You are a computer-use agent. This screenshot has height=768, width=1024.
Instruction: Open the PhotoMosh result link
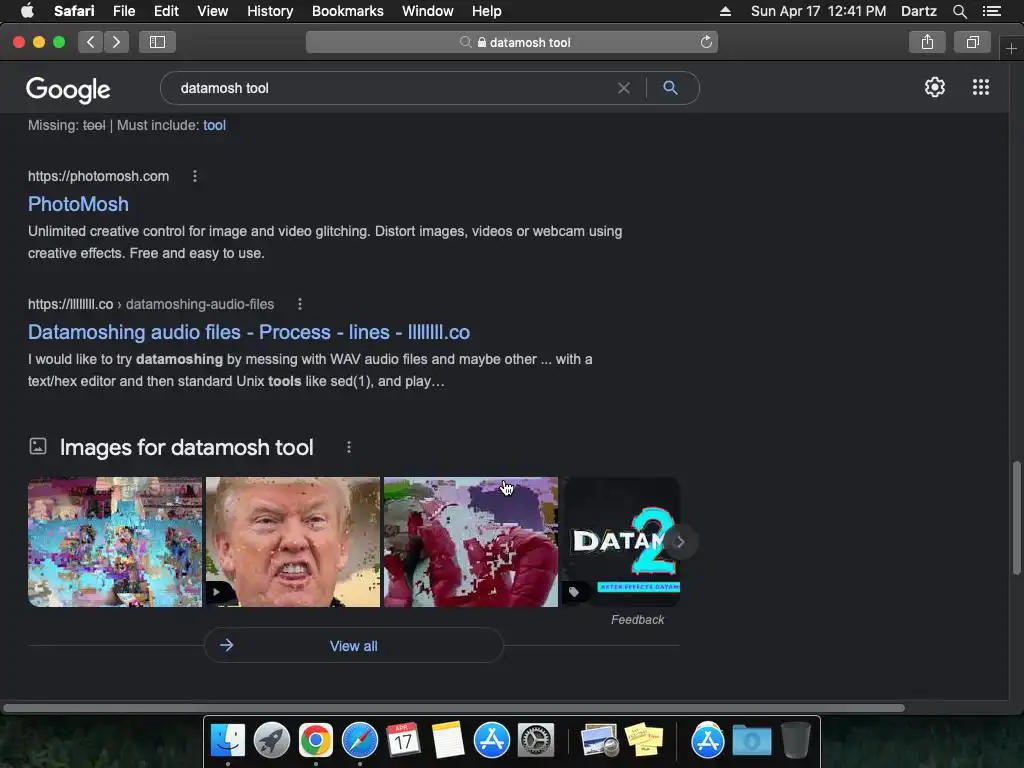78,204
